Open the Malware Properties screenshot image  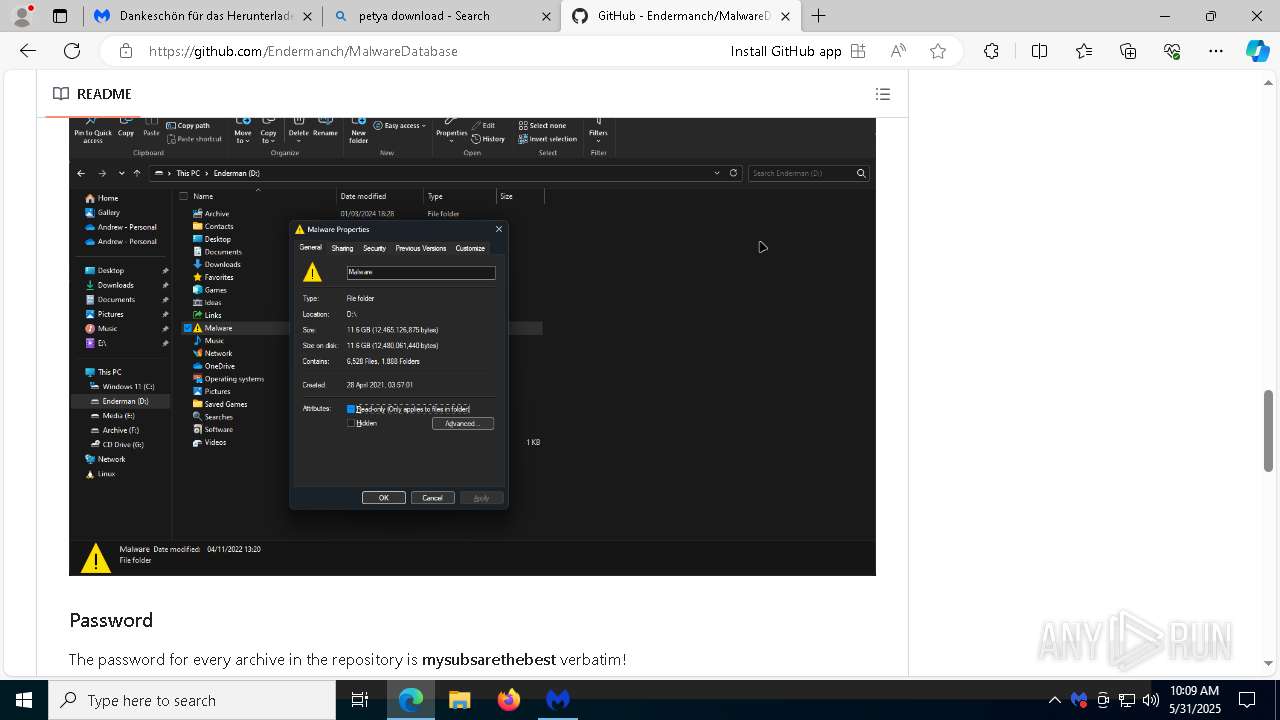[x=472, y=346]
